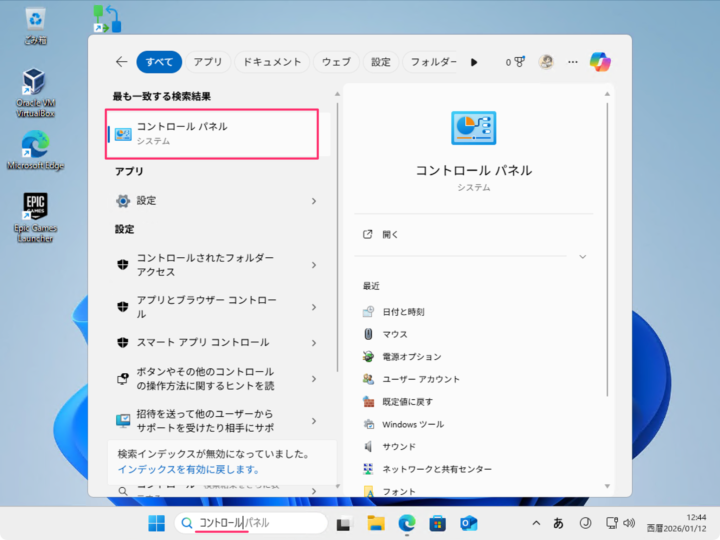
Task: Click the Windows Start button
Action: (x=157, y=523)
